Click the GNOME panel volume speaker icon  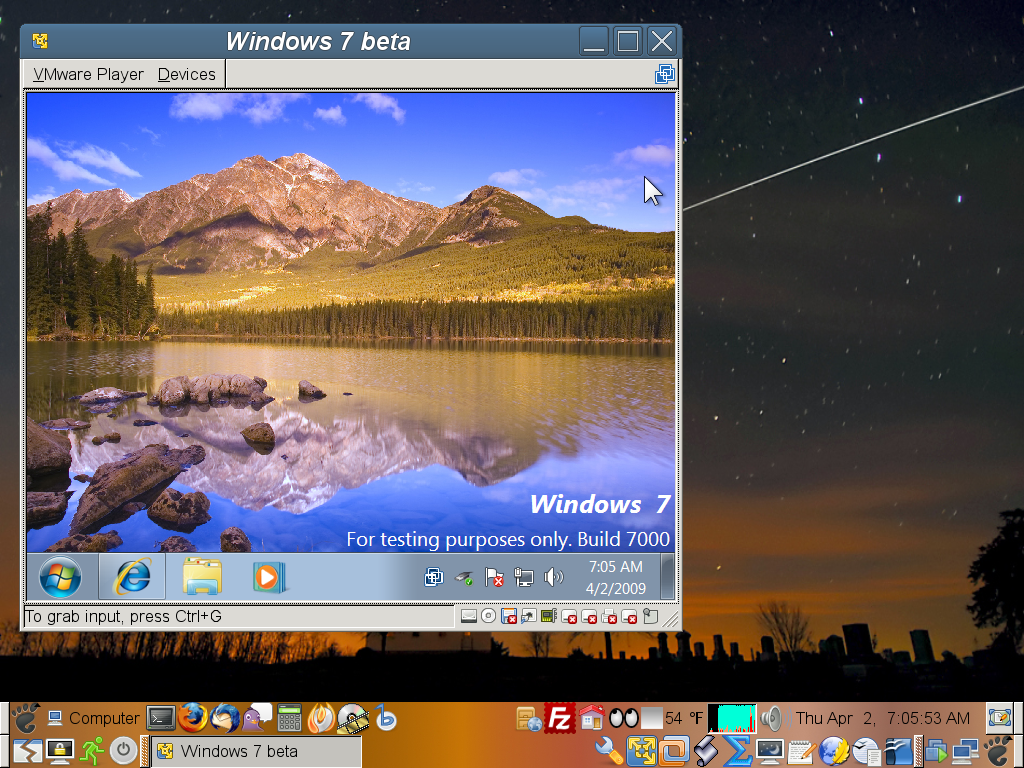771,717
